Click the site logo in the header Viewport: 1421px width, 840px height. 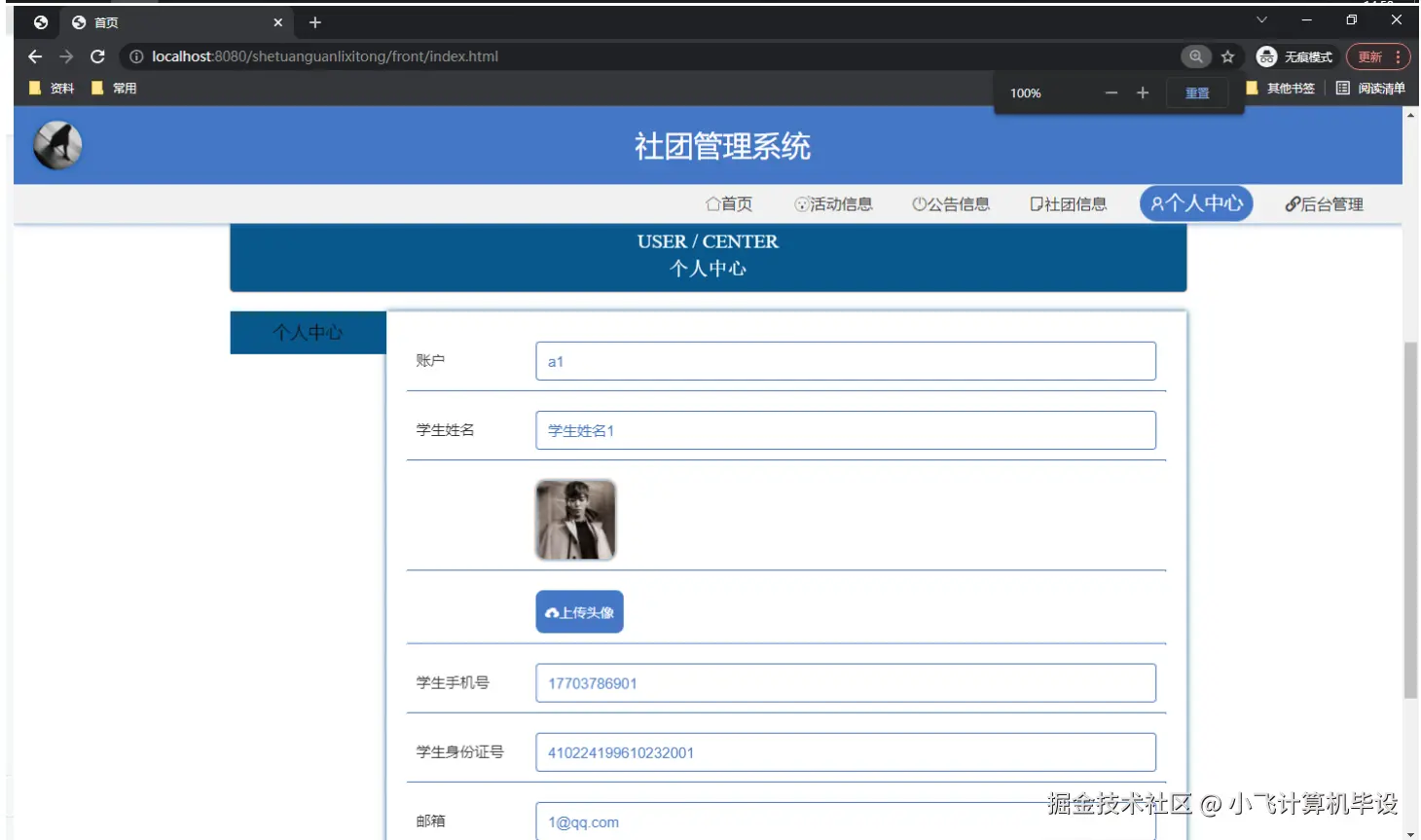56,144
